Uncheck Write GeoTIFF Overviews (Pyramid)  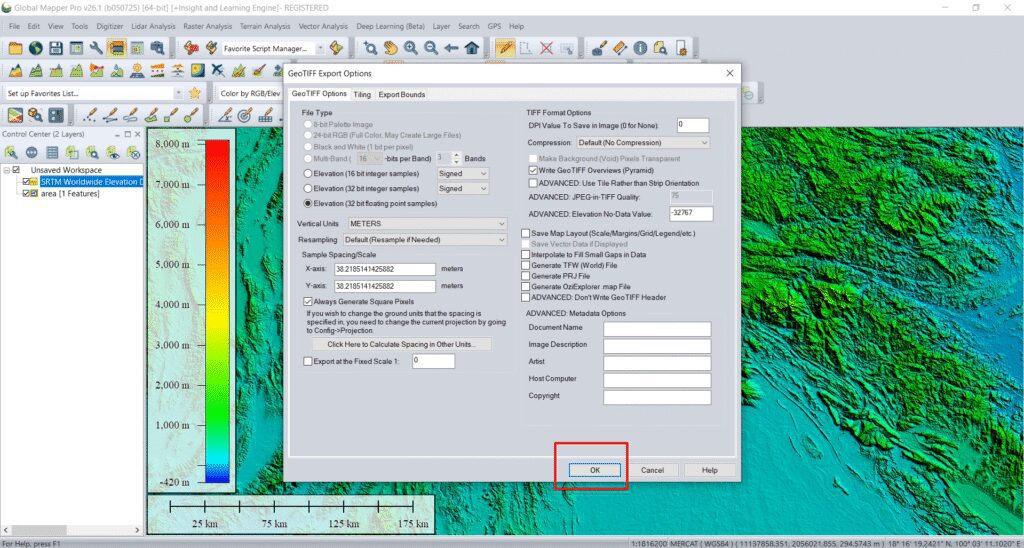click(533, 170)
